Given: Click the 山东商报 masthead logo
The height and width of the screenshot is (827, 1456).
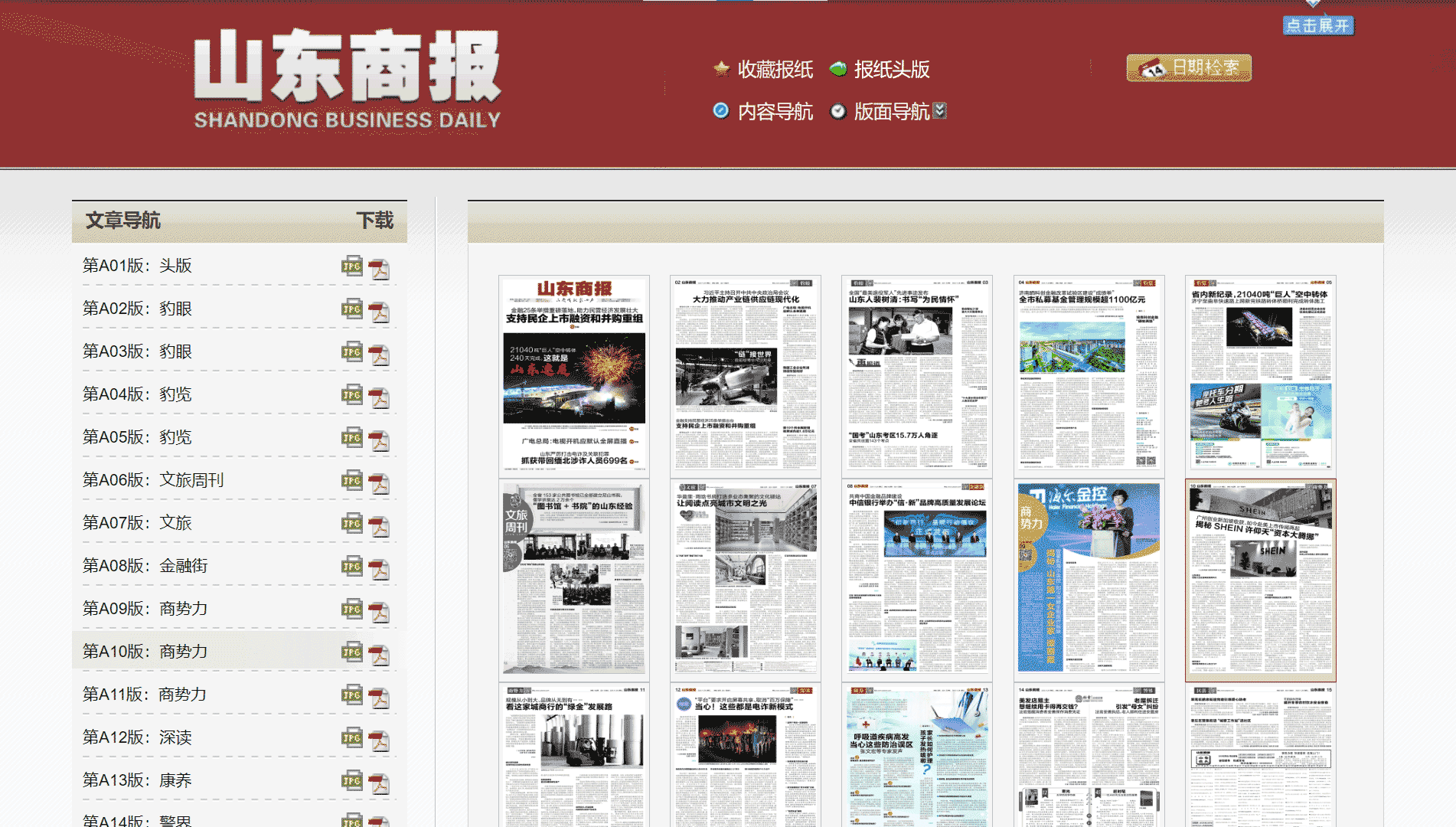Looking at the screenshot, I should (x=348, y=78).
